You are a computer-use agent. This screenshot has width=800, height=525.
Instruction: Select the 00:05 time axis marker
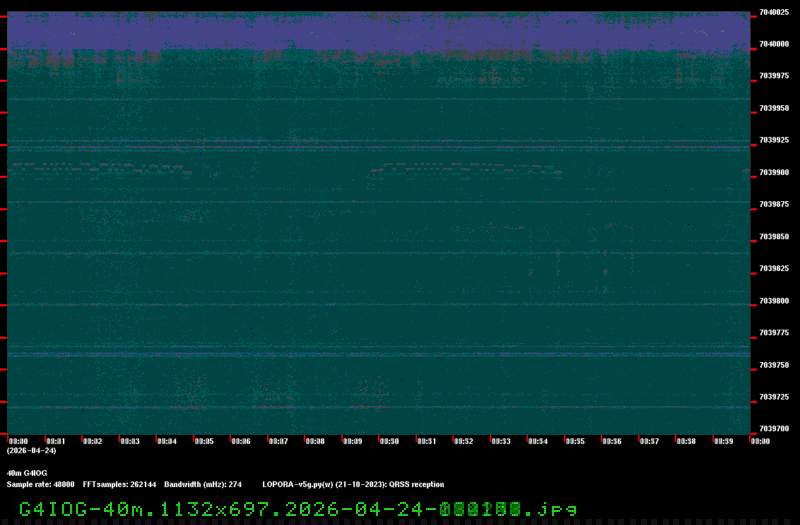tap(204, 440)
